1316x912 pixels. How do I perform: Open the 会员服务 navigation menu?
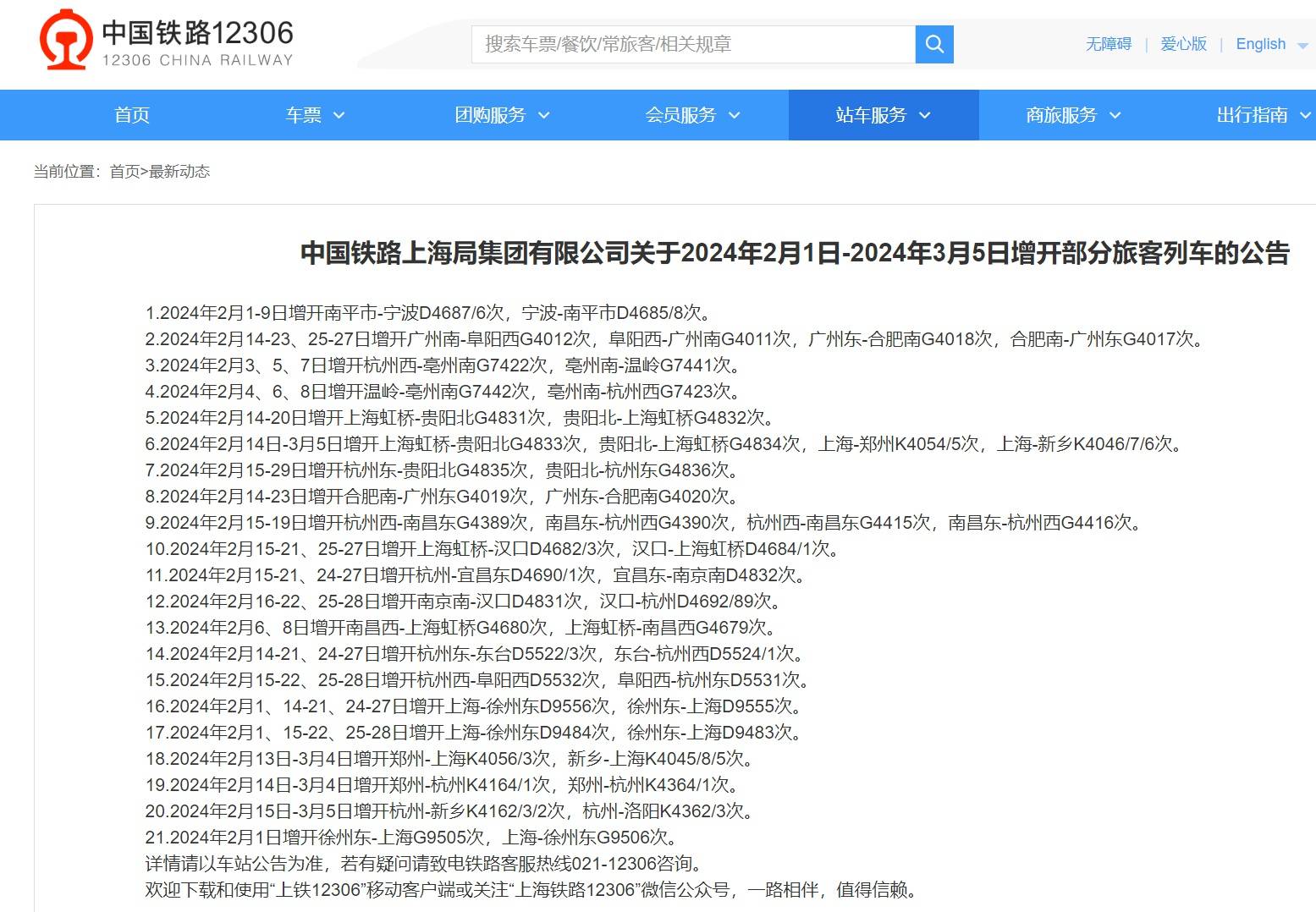[680, 115]
